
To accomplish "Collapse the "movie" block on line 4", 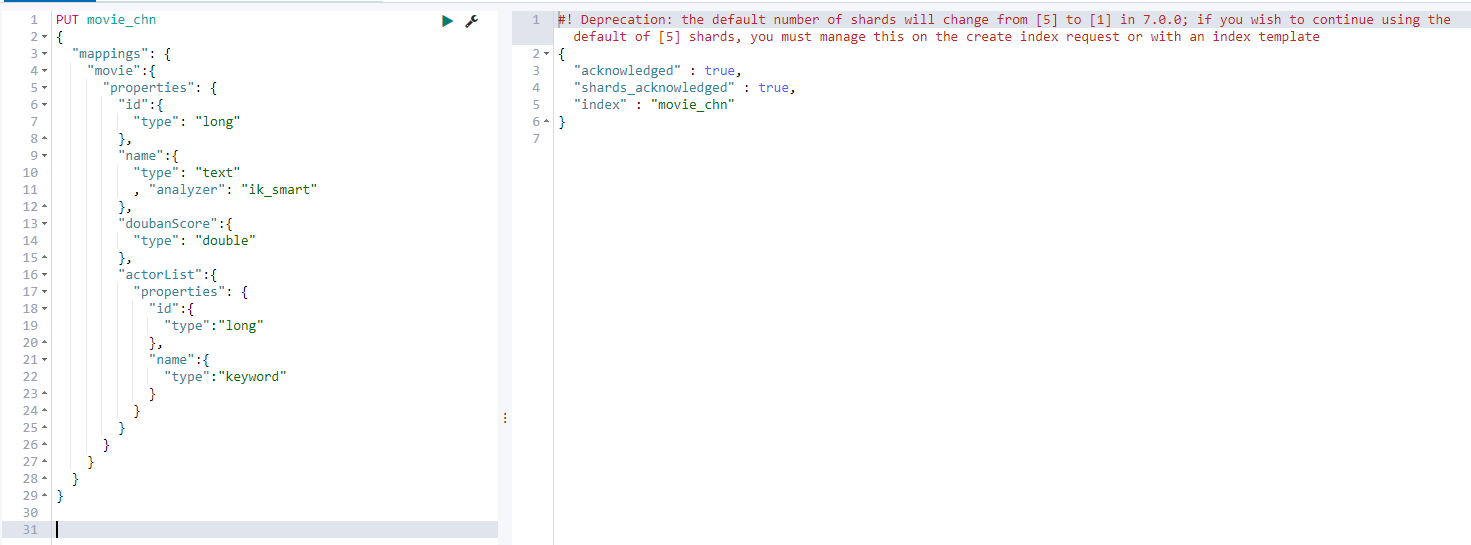I will click(46, 71).
